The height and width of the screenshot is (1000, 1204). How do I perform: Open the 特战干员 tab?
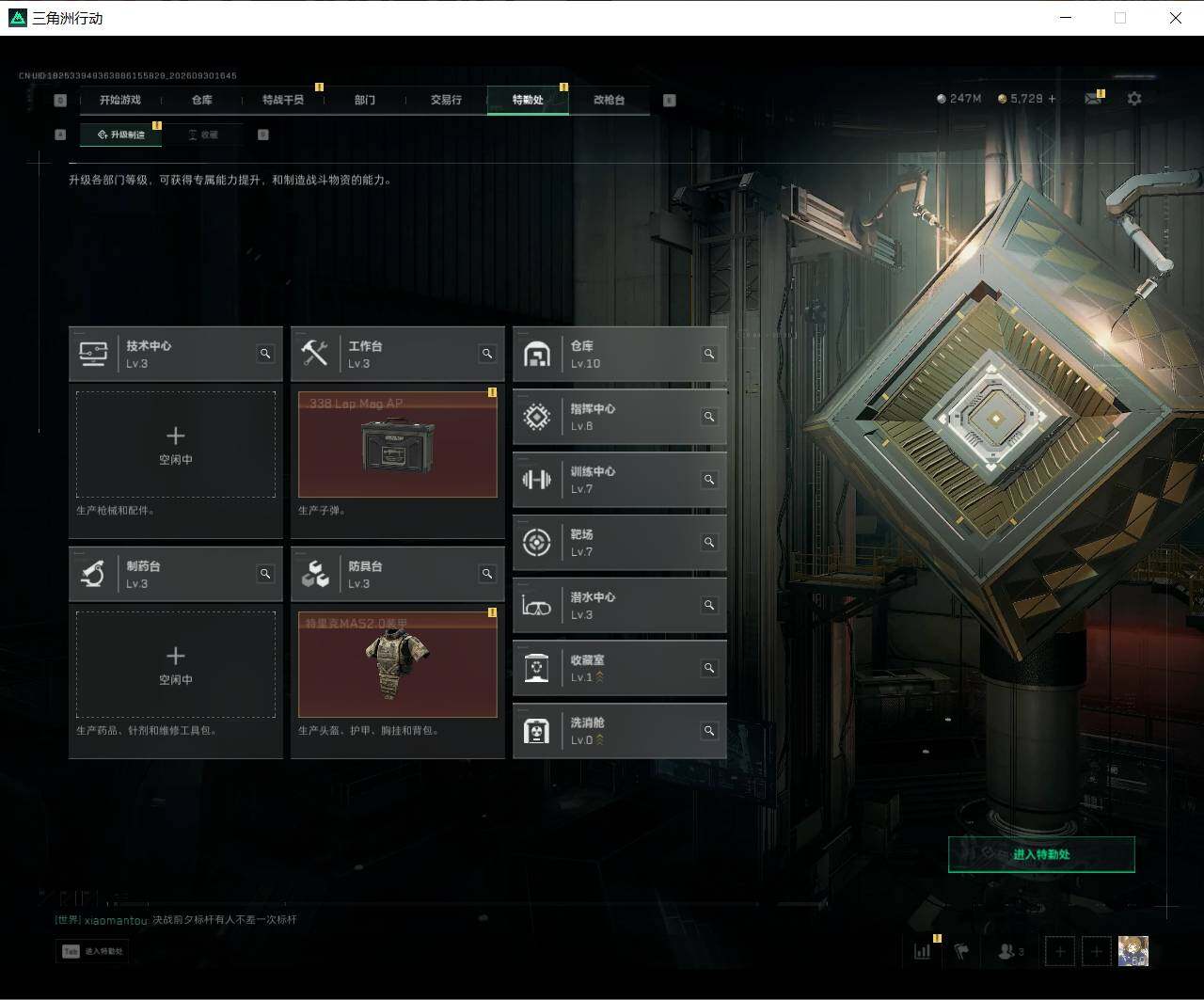(x=283, y=100)
